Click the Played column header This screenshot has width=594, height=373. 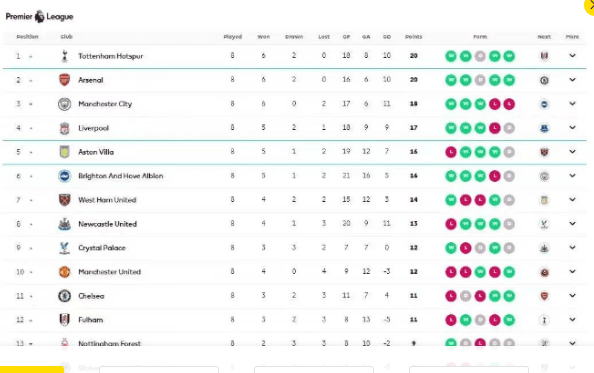(233, 37)
